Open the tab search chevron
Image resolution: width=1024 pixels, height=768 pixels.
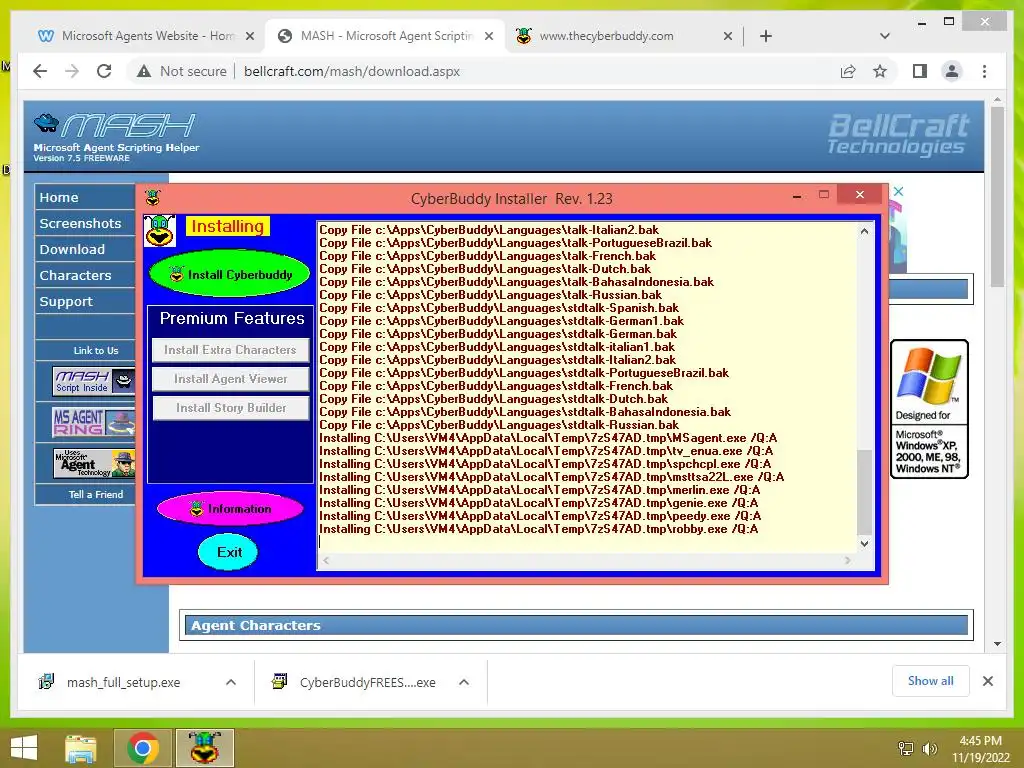pos(884,36)
